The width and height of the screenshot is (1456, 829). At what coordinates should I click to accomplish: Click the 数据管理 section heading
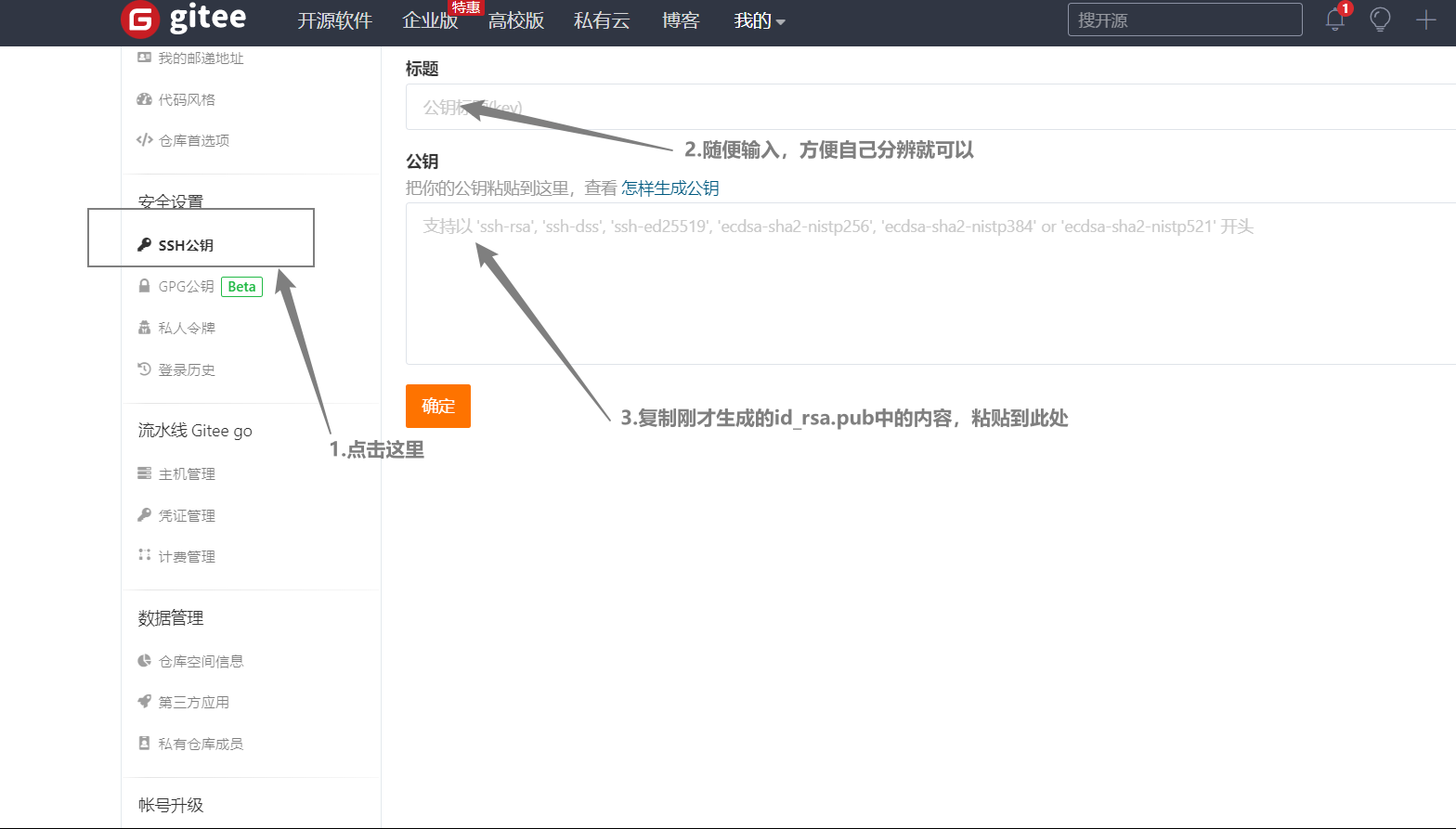click(x=171, y=618)
